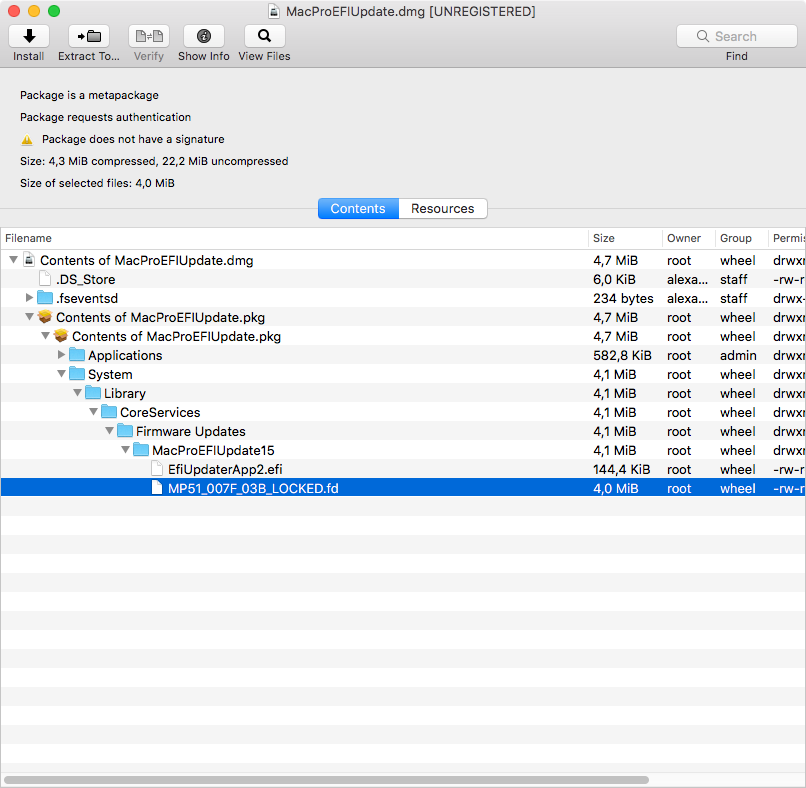806x788 pixels.
Task: Click the .DS_Store file icon
Action: [45, 279]
